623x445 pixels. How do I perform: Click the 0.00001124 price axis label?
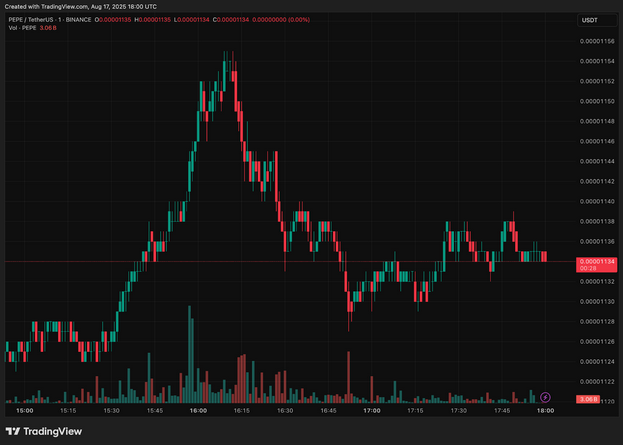597,362
